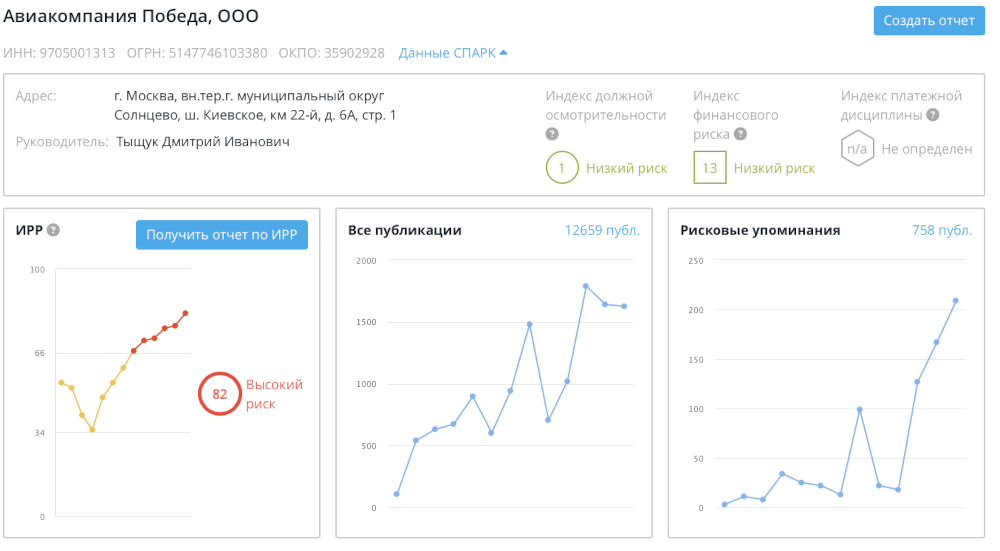Open help for Индекс платежной дисциплины
The width and height of the screenshot is (1000, 551).
coord(933,115)
